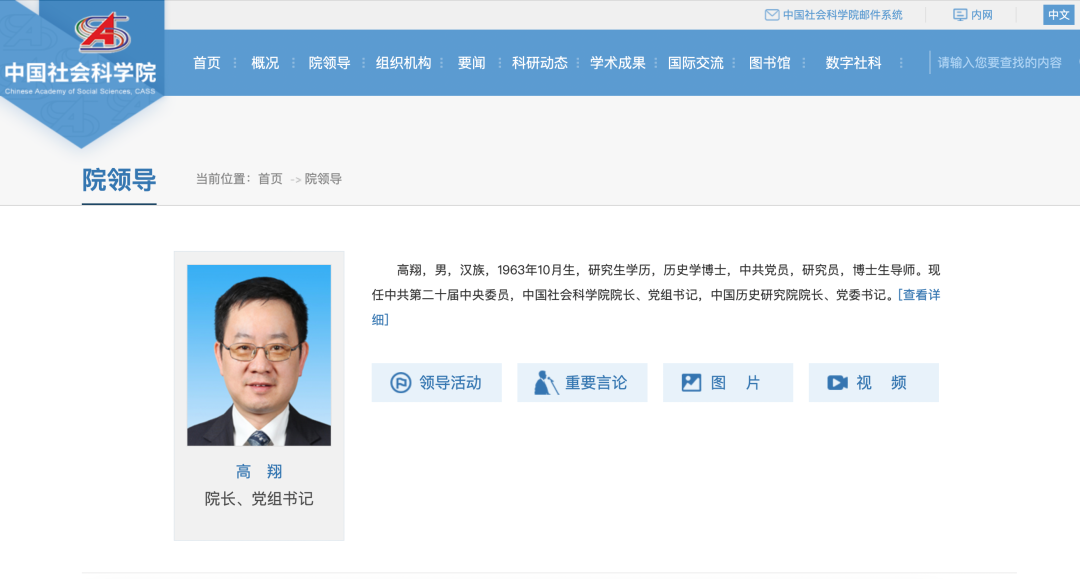The width and height of the screenshot is (1080, 579).
Task: Click 首页 in the breadcrumb
Action: tap(270, 179)
